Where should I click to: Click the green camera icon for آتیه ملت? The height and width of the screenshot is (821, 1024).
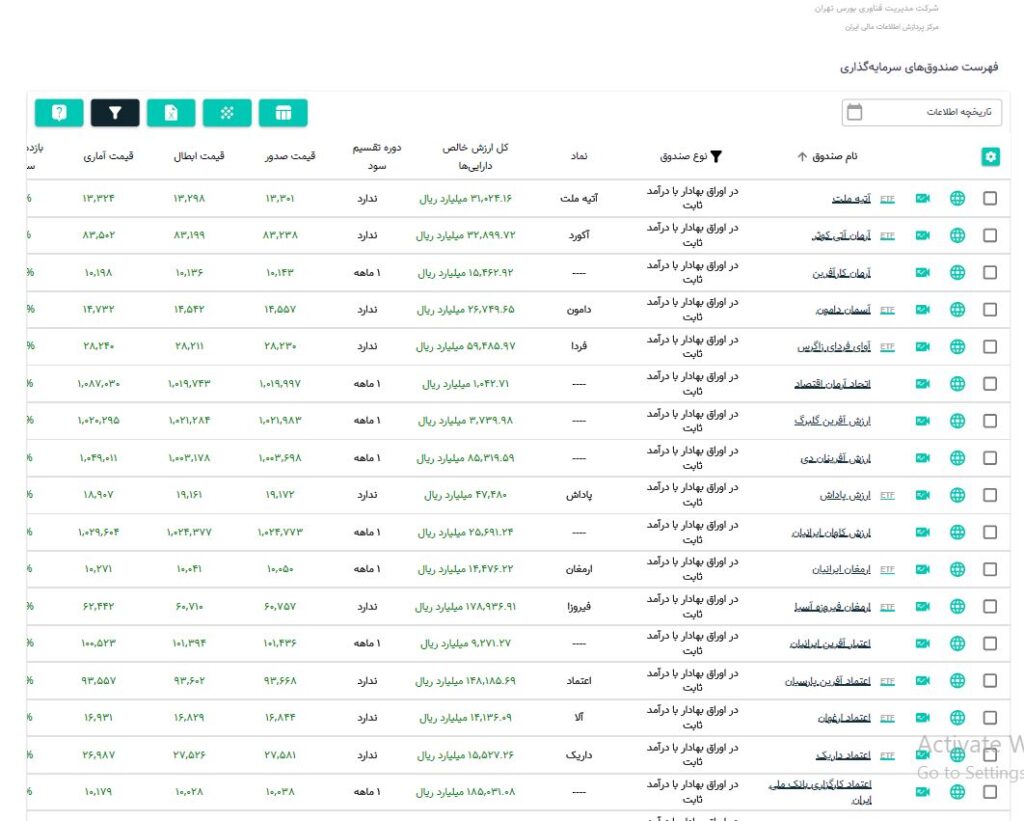922,199
